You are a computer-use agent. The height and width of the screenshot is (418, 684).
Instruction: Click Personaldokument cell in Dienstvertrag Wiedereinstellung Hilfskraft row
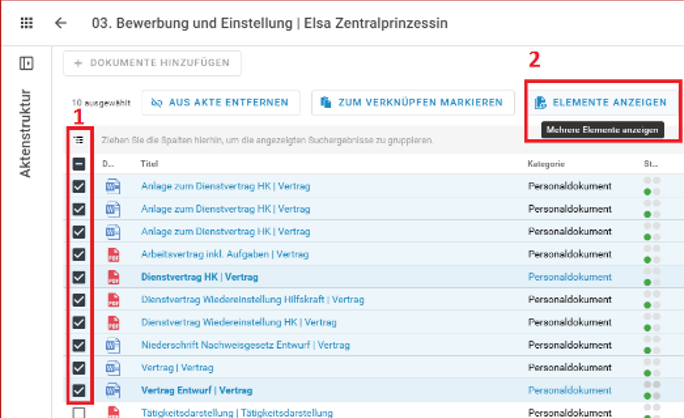pos(570,300)
